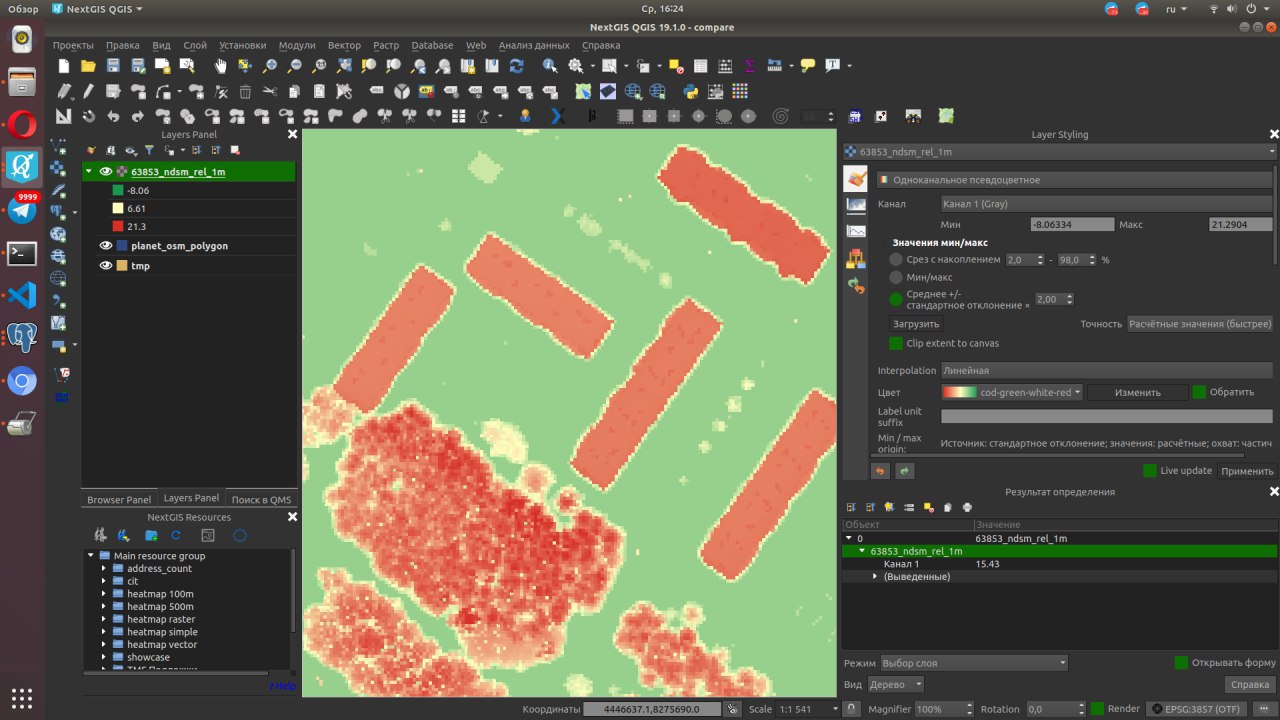Image resolution: width=1280 pixels, height=720 pixels.
Task: Click the Применить button
Action: [x=1247, y=471]
